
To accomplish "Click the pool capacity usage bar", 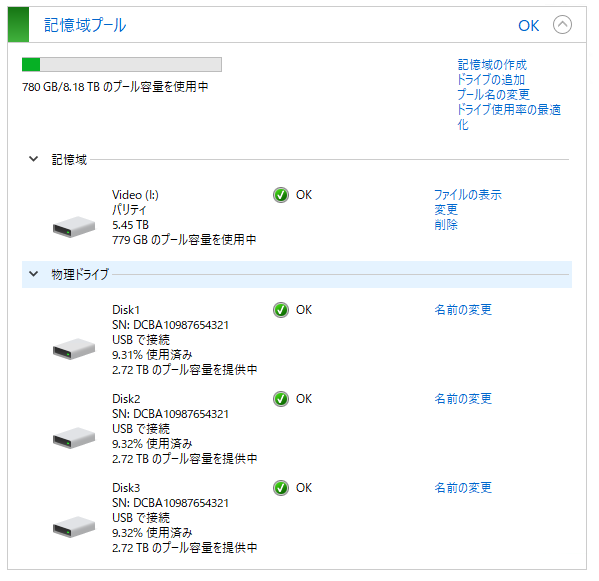I will (122, 65).
